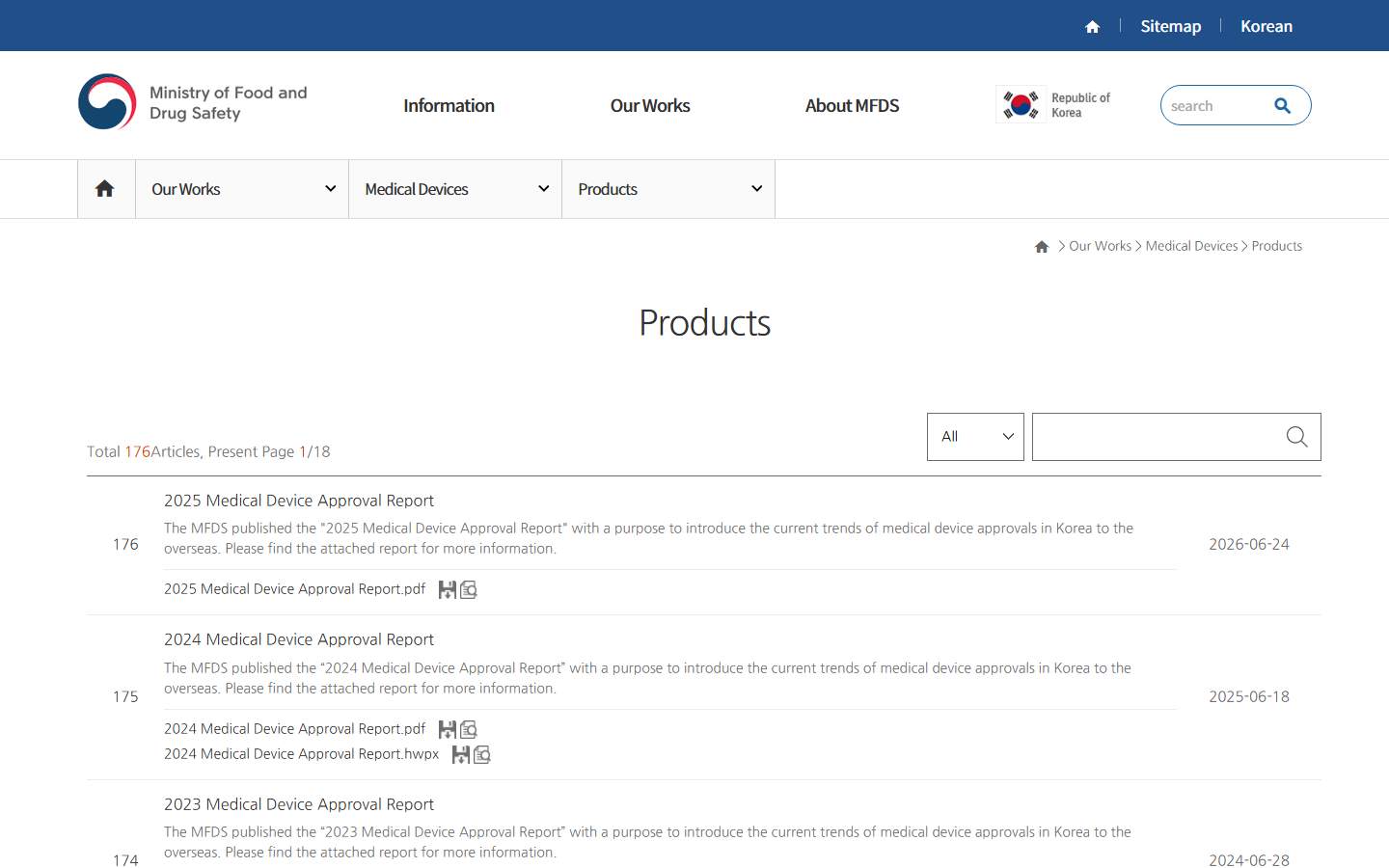Click the home icon in the top blue bar
This screenshot has width=1389, height=868.
(1092, 26)
